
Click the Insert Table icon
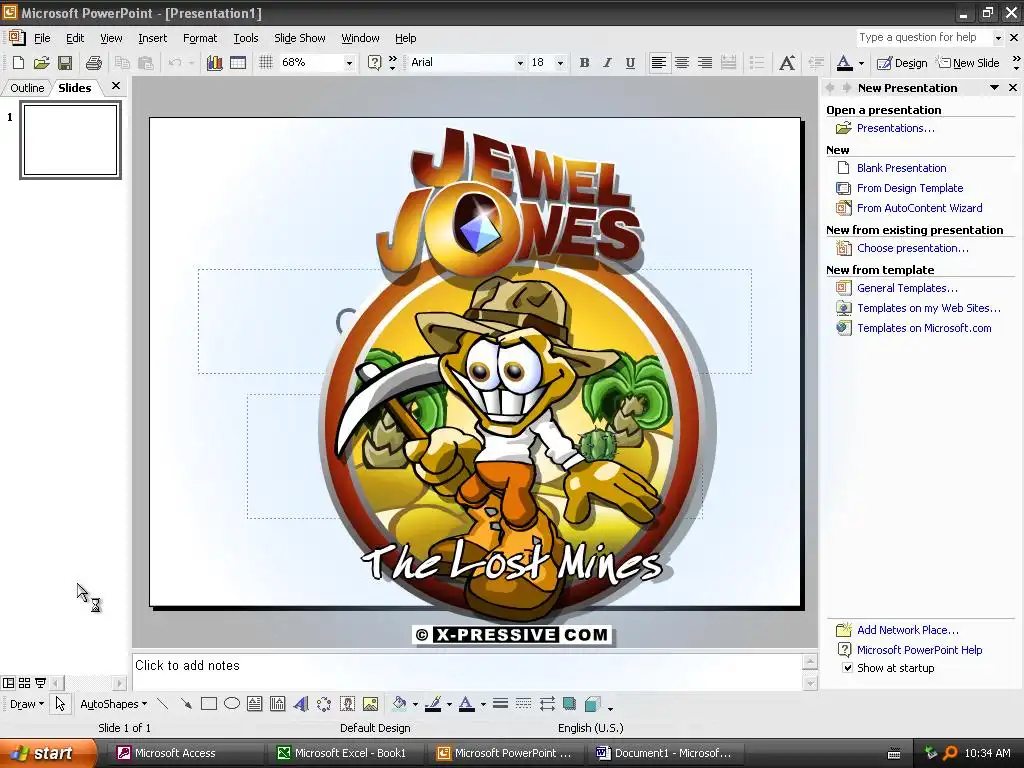[238, 63]
